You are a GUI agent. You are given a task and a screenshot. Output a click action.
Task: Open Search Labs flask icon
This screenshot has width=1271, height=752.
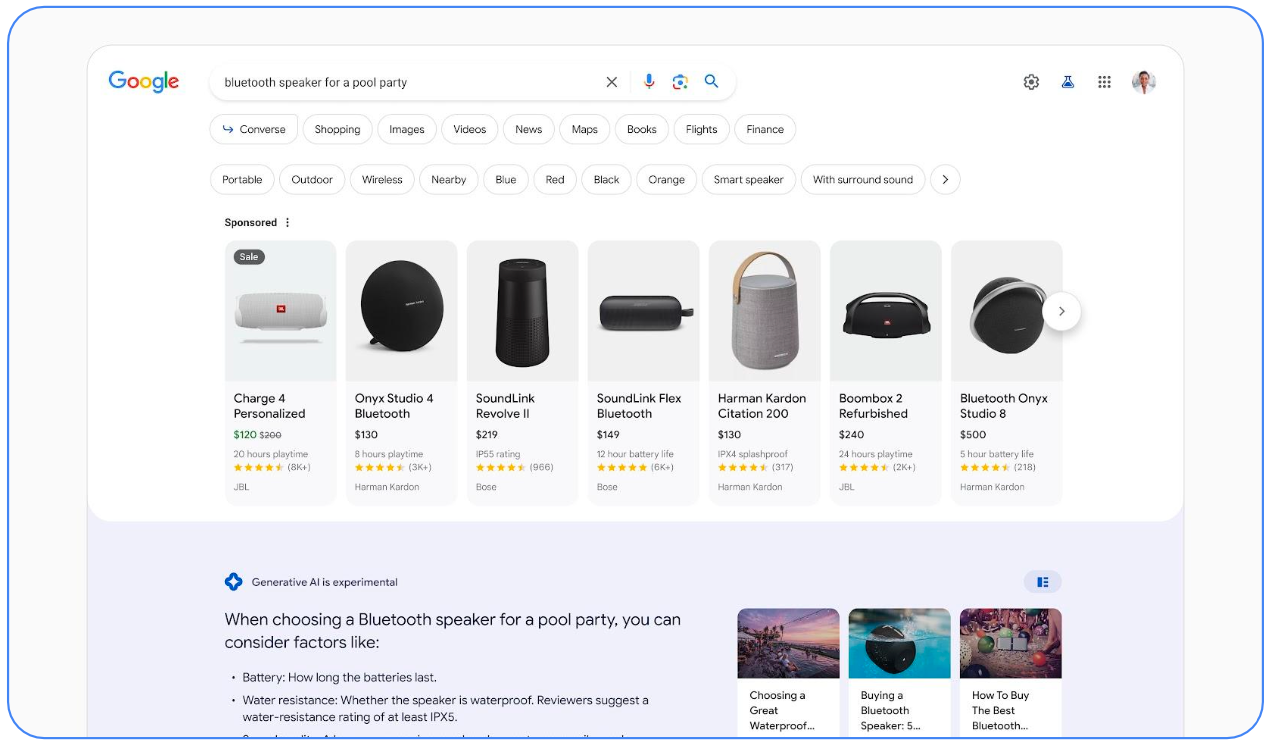point(1068,82)
